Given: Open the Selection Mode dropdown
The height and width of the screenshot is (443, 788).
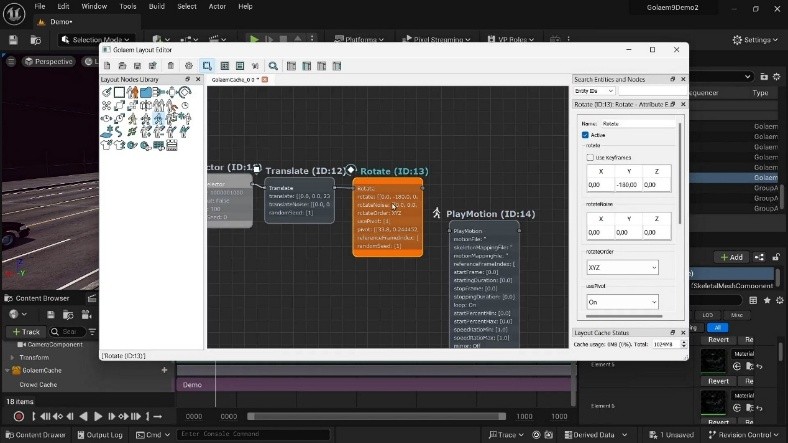Looking at the screenshot, I should 96,40.
